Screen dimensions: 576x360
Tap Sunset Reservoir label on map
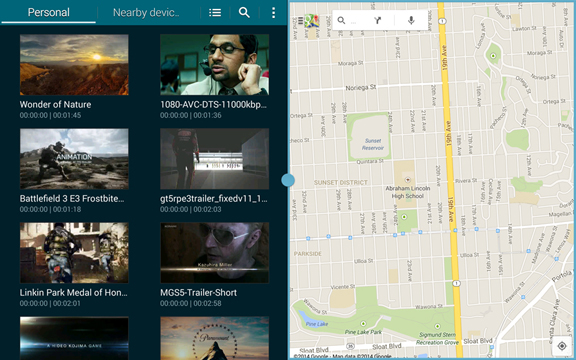[x=373, y=144]
